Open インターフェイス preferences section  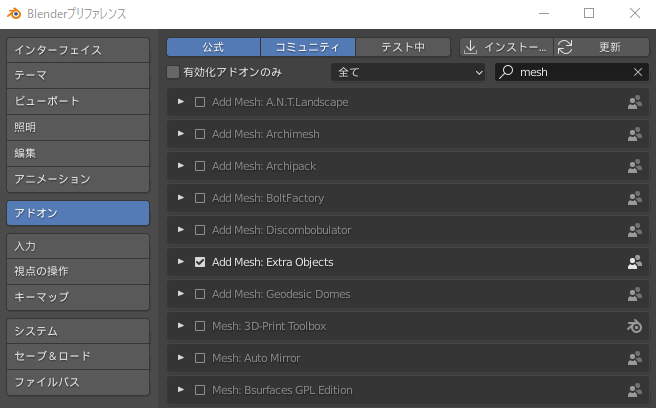coord(78,50)
